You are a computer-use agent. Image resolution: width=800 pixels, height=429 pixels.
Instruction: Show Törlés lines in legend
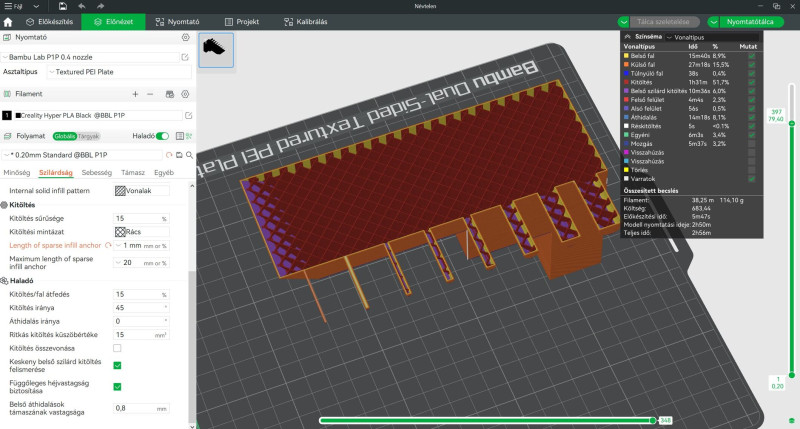click(752, 170)
